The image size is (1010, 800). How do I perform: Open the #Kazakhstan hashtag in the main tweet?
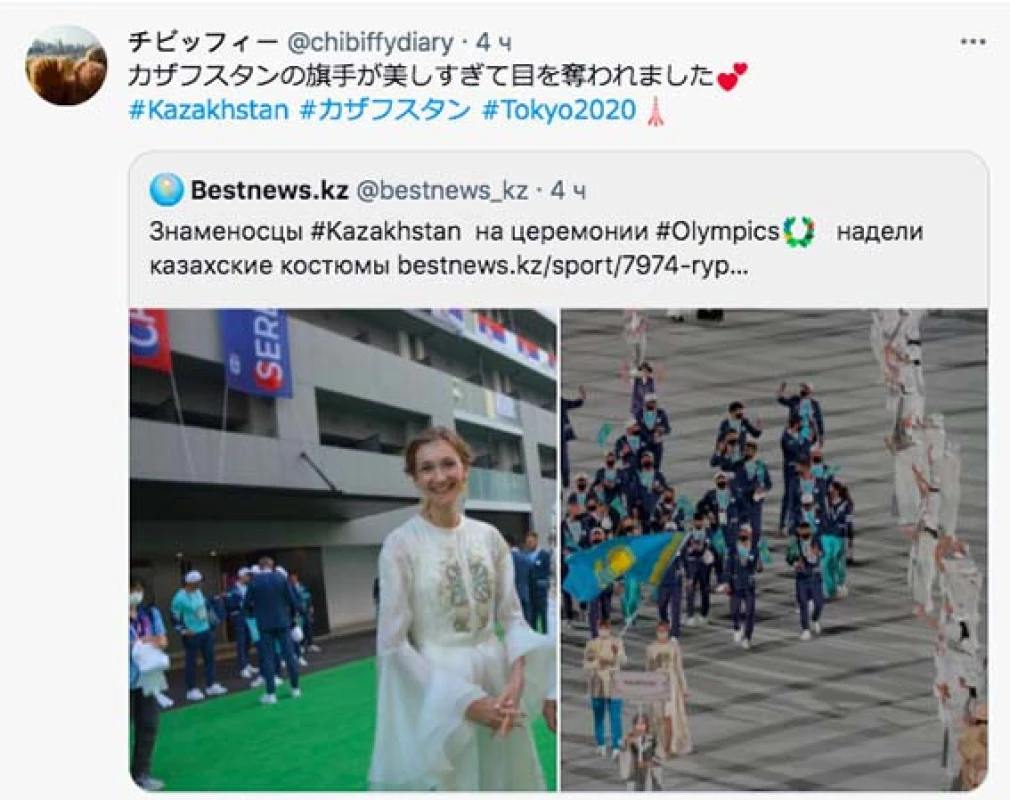(209, 110)
